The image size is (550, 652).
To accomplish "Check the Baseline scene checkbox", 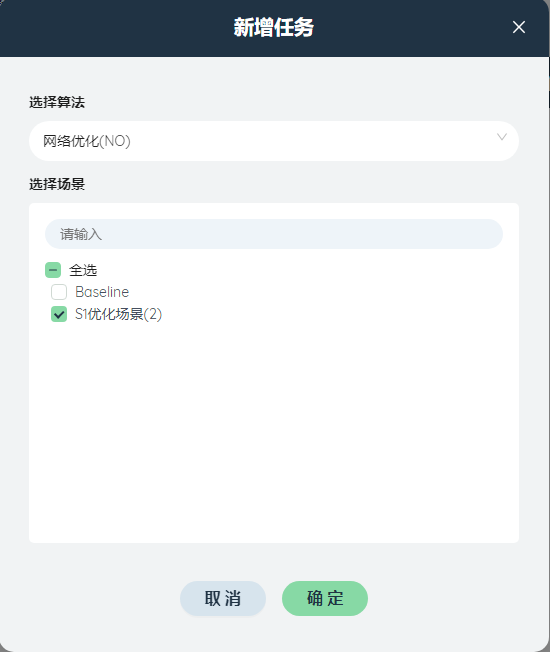I will (x=59, y=292).
